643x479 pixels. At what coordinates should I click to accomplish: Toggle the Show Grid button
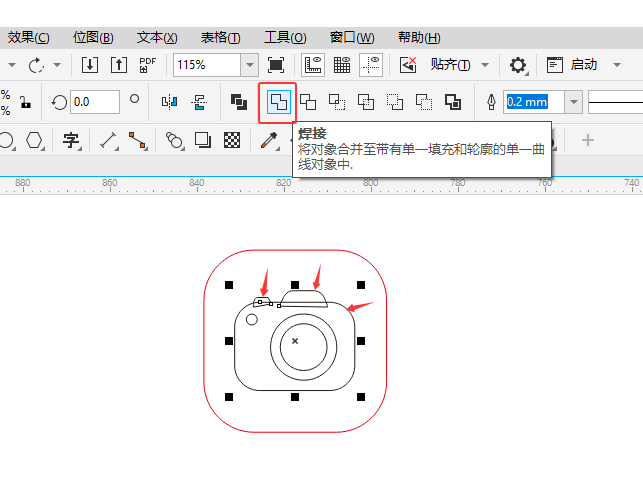342,65
